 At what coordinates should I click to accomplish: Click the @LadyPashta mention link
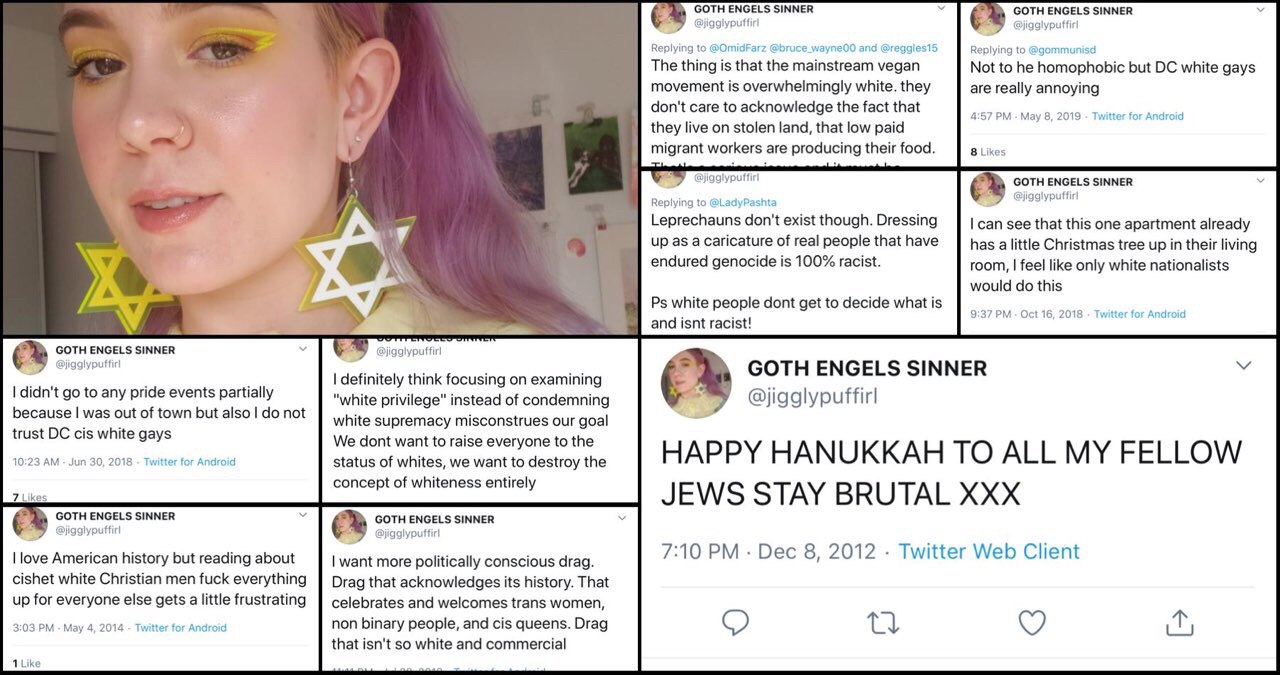pyautogui.click(x=742, y=202)
